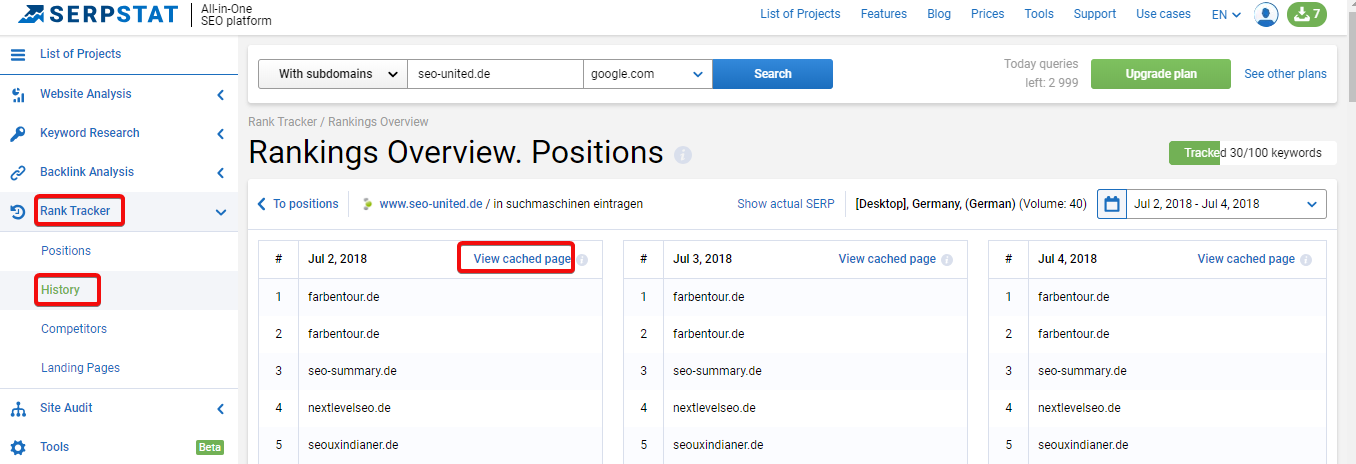Expand the Keyword Research menu chevron
The height and width of the screenshot is (464, 1356).
click(220, 133)
